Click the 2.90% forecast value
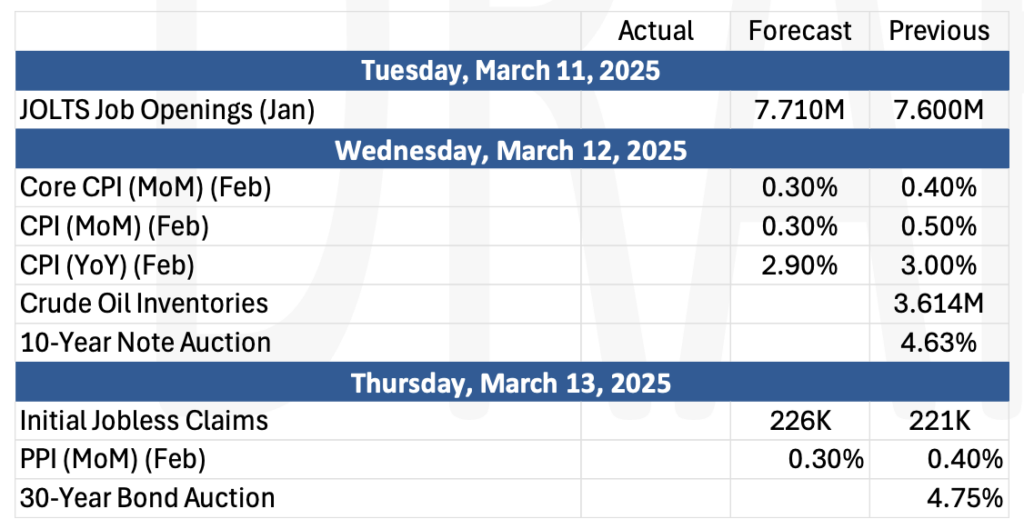 pos(800,265)
